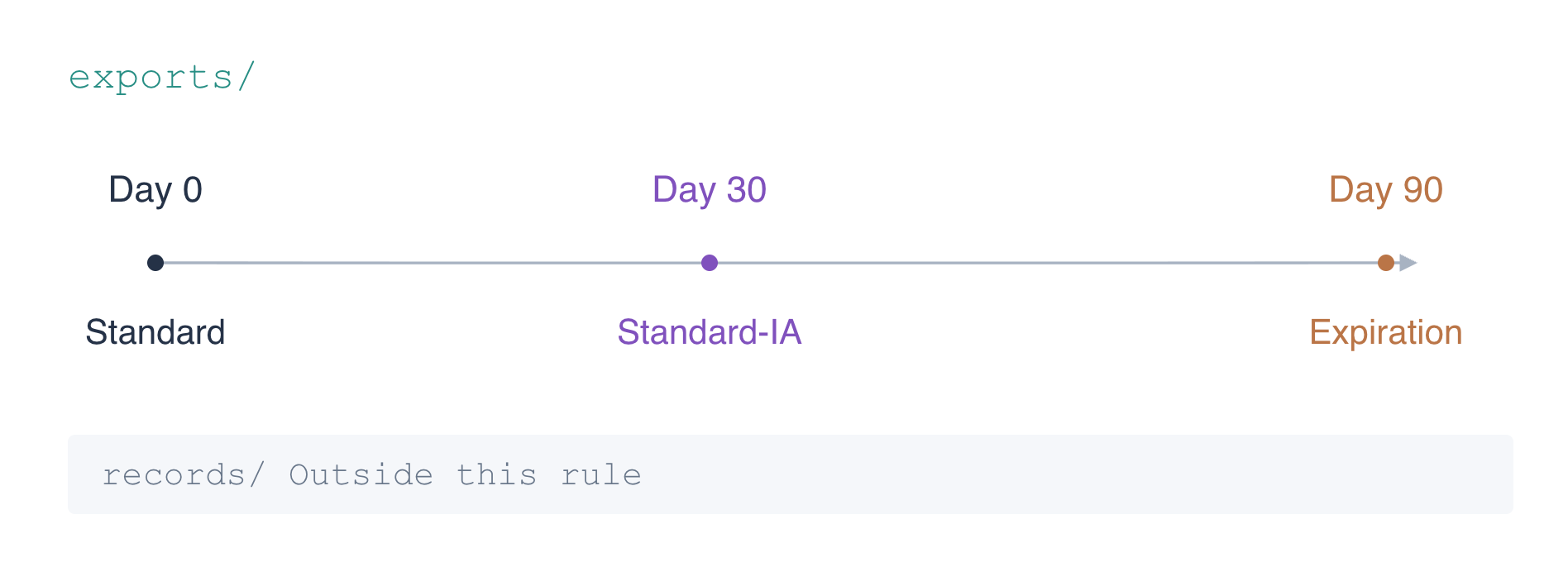The image size is (1568, 562).
Task: Click the empty right side of the gray records box
Action: pyautogui.click(x=1075, y=474)
